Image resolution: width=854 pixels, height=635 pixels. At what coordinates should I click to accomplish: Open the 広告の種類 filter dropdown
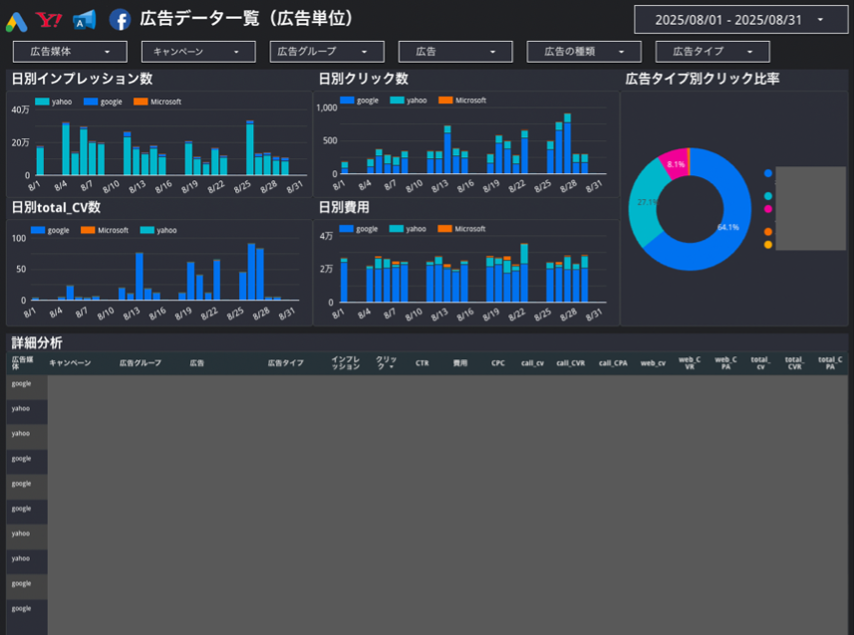(x=584, y=51)
